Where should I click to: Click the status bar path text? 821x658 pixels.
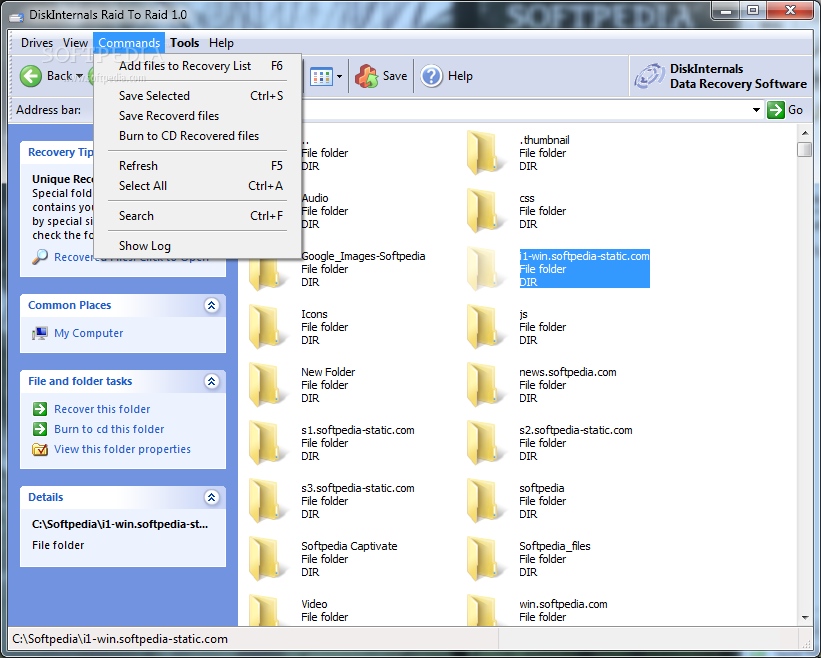pyautogui.click(x=120, y=639)
